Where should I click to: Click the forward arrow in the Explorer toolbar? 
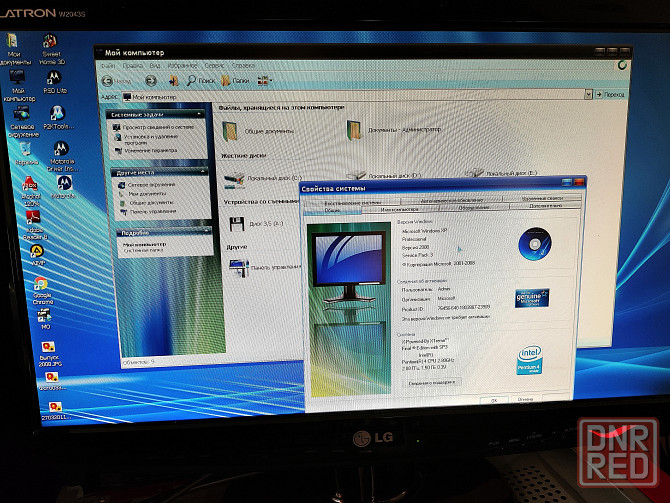click(150, 80)
